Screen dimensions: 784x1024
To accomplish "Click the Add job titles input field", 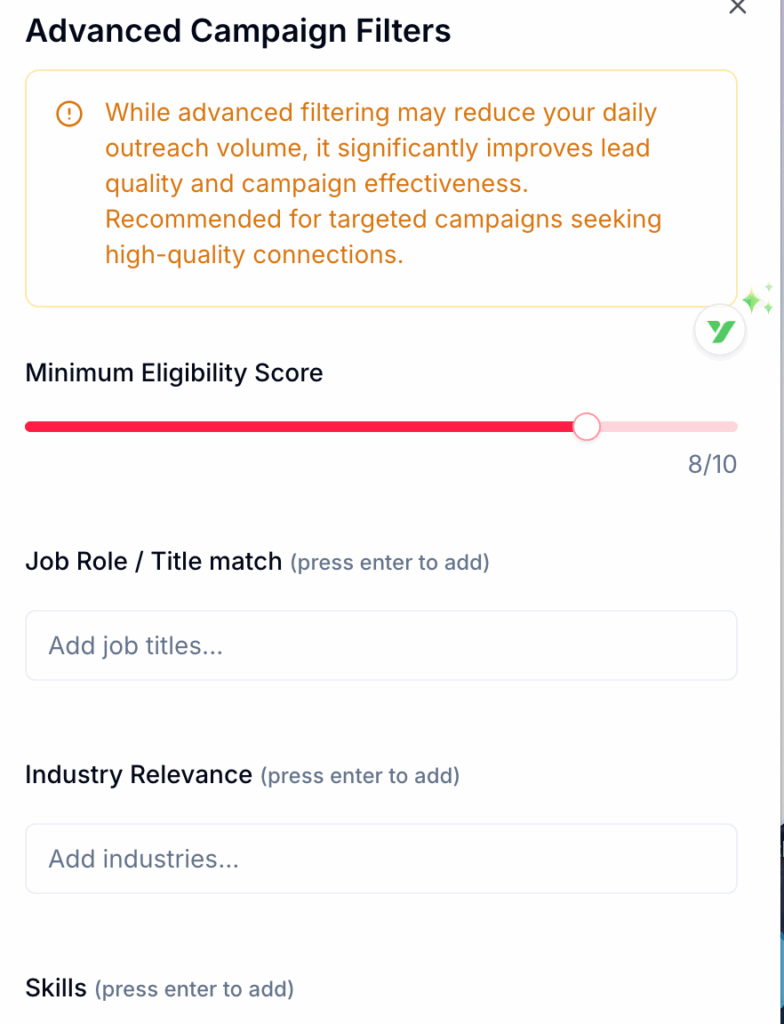I will pos(381,645).
